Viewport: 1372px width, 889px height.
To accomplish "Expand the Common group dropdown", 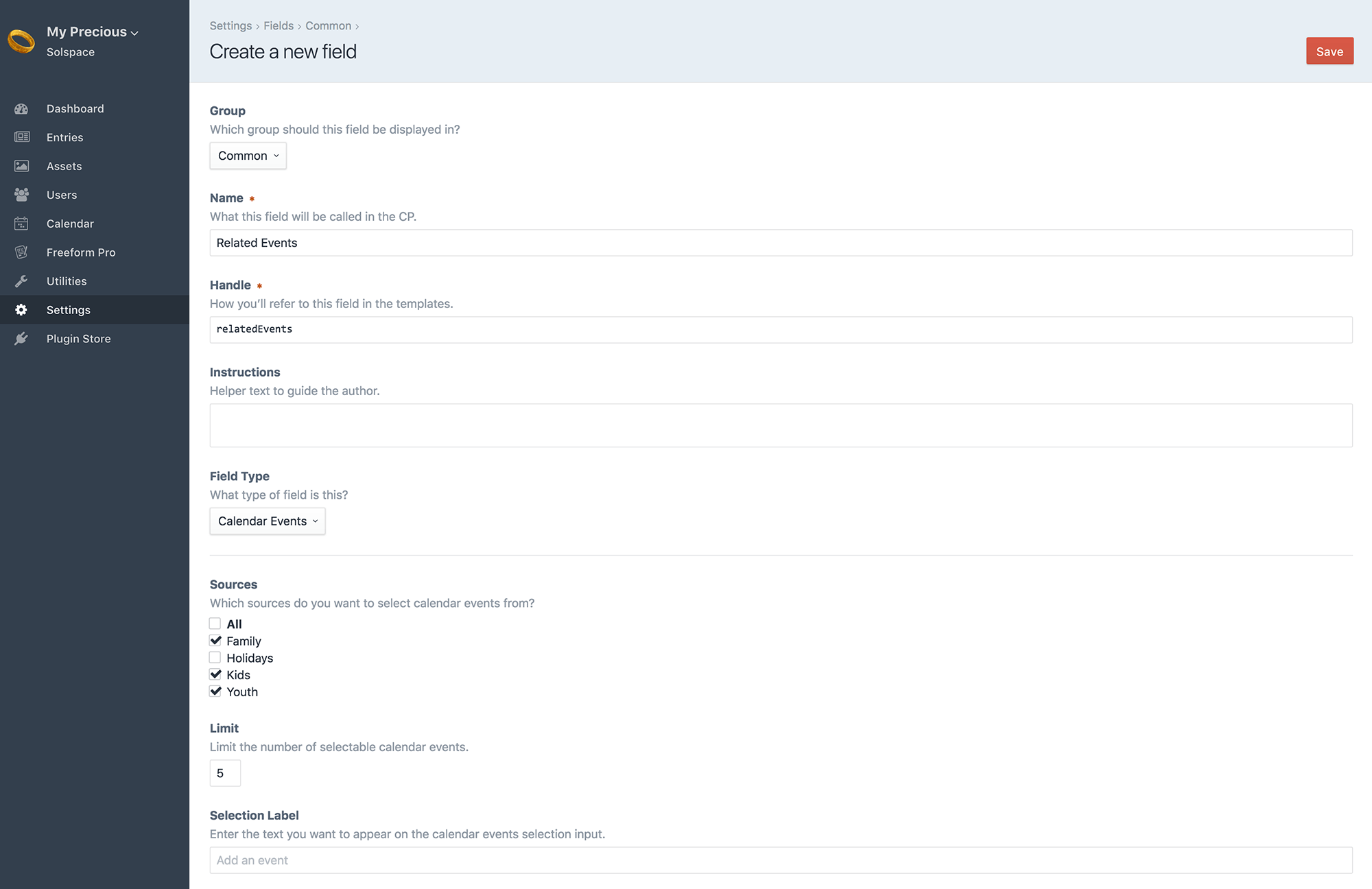I will click(247, 155).
